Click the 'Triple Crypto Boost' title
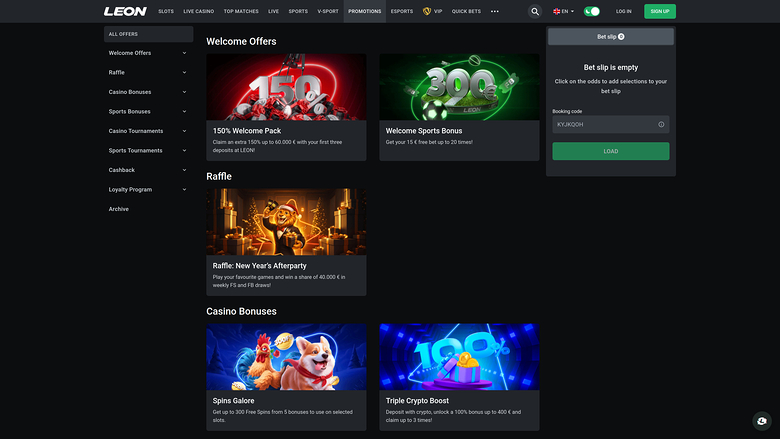Screen dimensions: 780x439 click(x=417, y=401)
